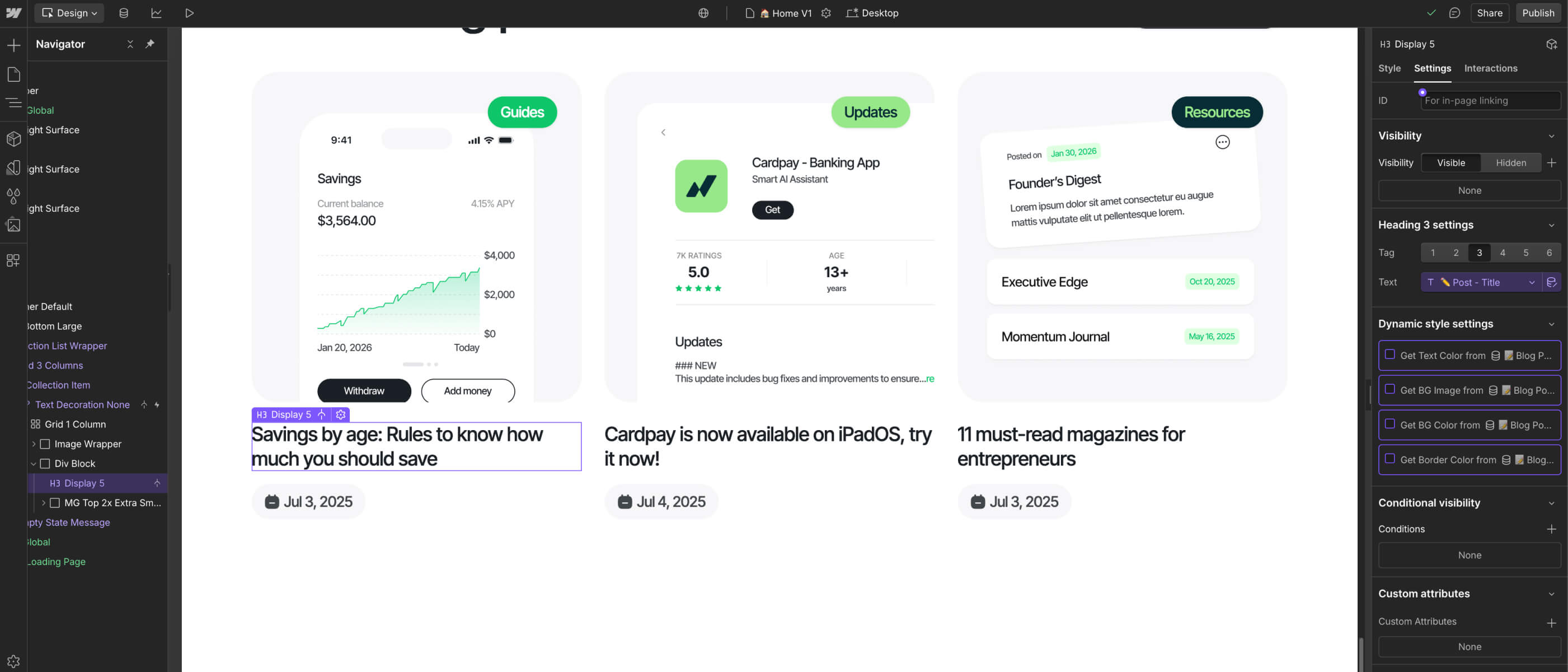Image resolution: width=1568 pixels, height=672 pixels.
Task: Open settings gear on Display 5 label
Action: coord(341,414)
